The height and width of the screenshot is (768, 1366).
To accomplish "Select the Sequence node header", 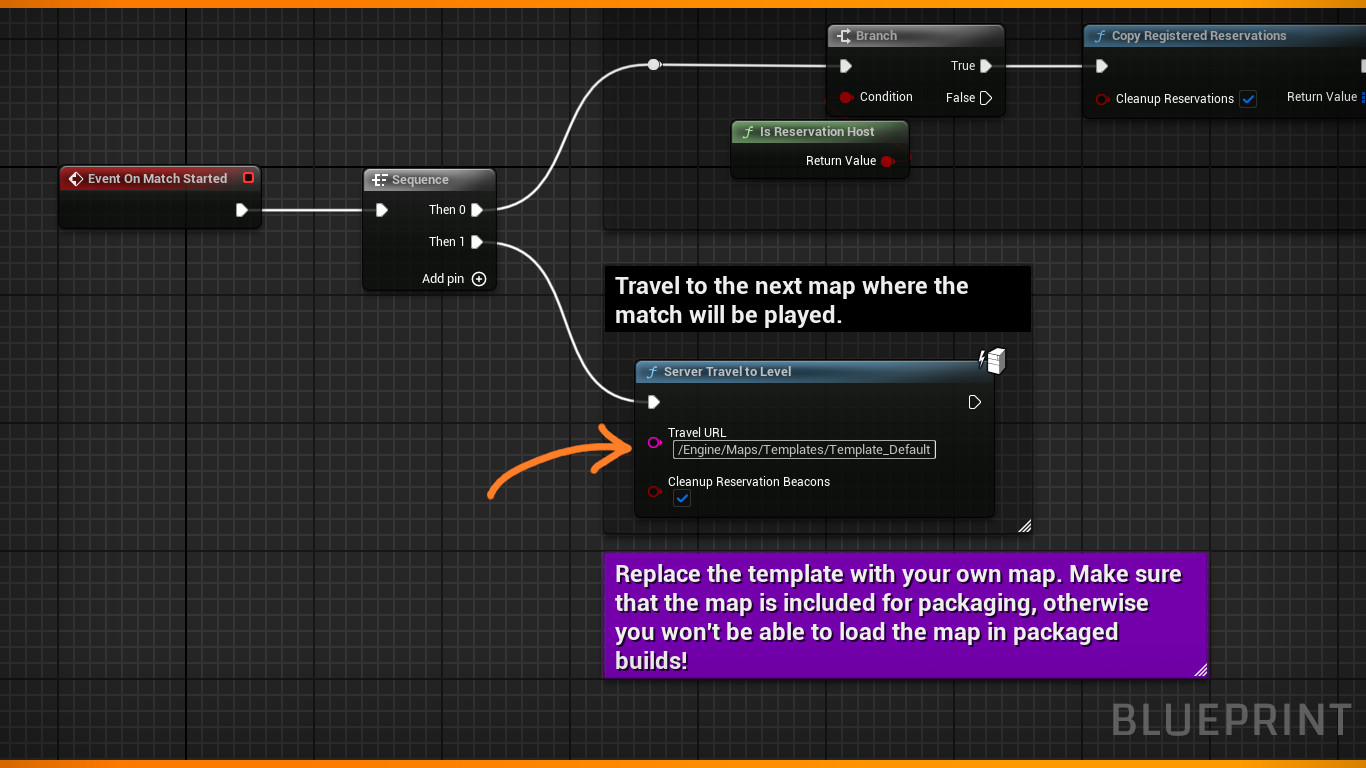I will [429, 180].
